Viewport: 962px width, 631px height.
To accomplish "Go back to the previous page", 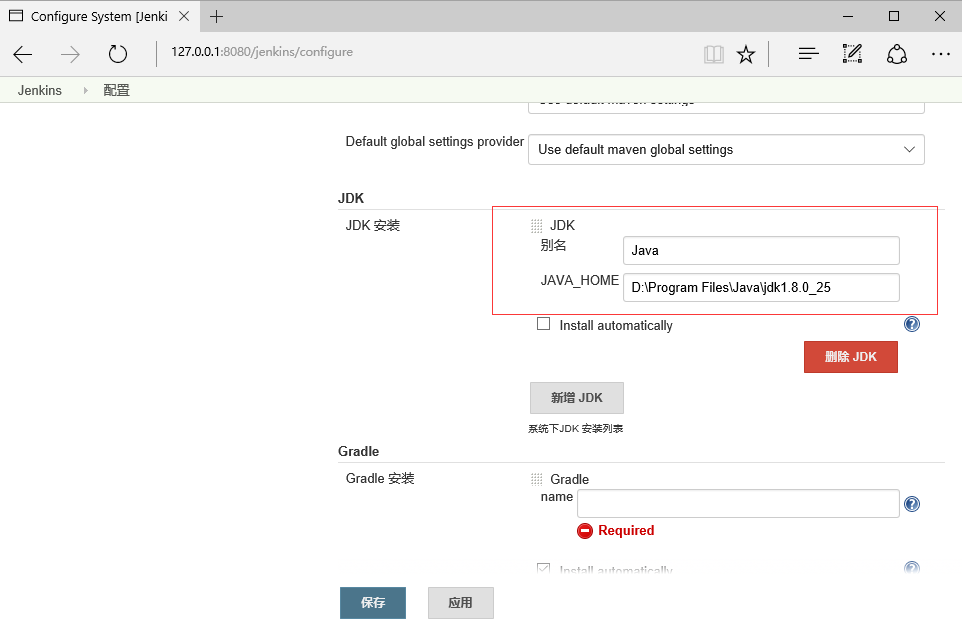I will (23, 55).
